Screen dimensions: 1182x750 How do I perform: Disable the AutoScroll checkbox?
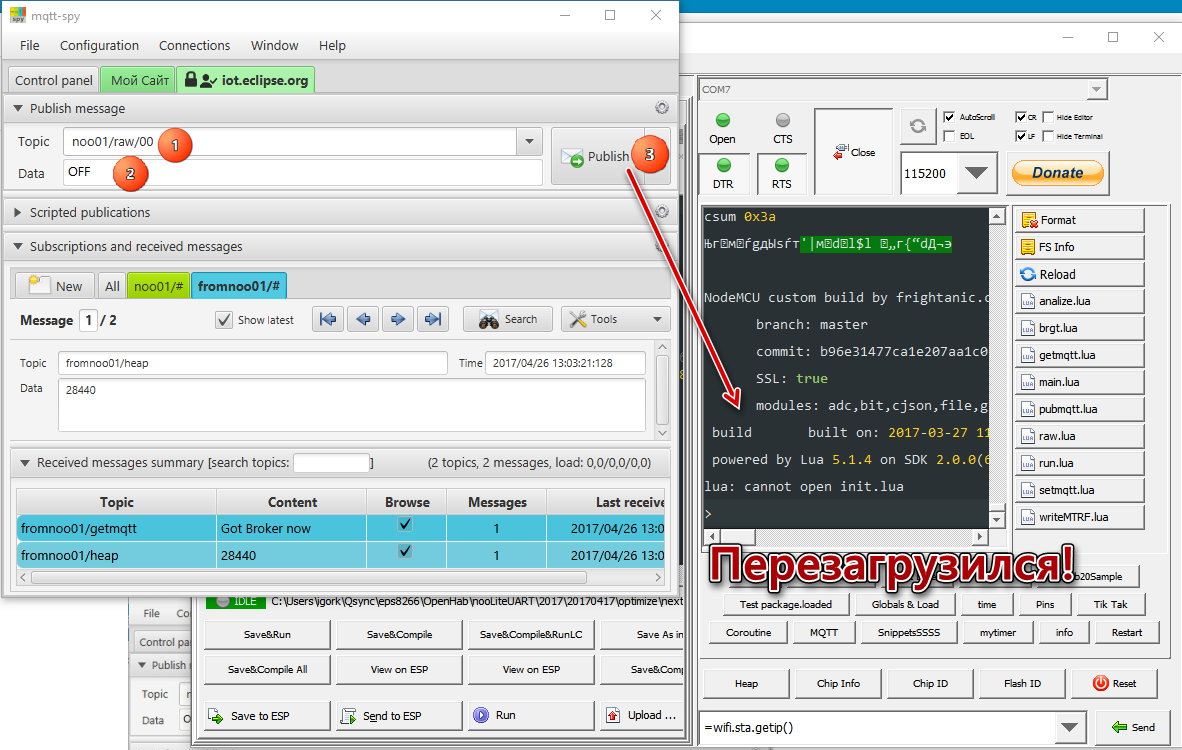coord(949,117)
